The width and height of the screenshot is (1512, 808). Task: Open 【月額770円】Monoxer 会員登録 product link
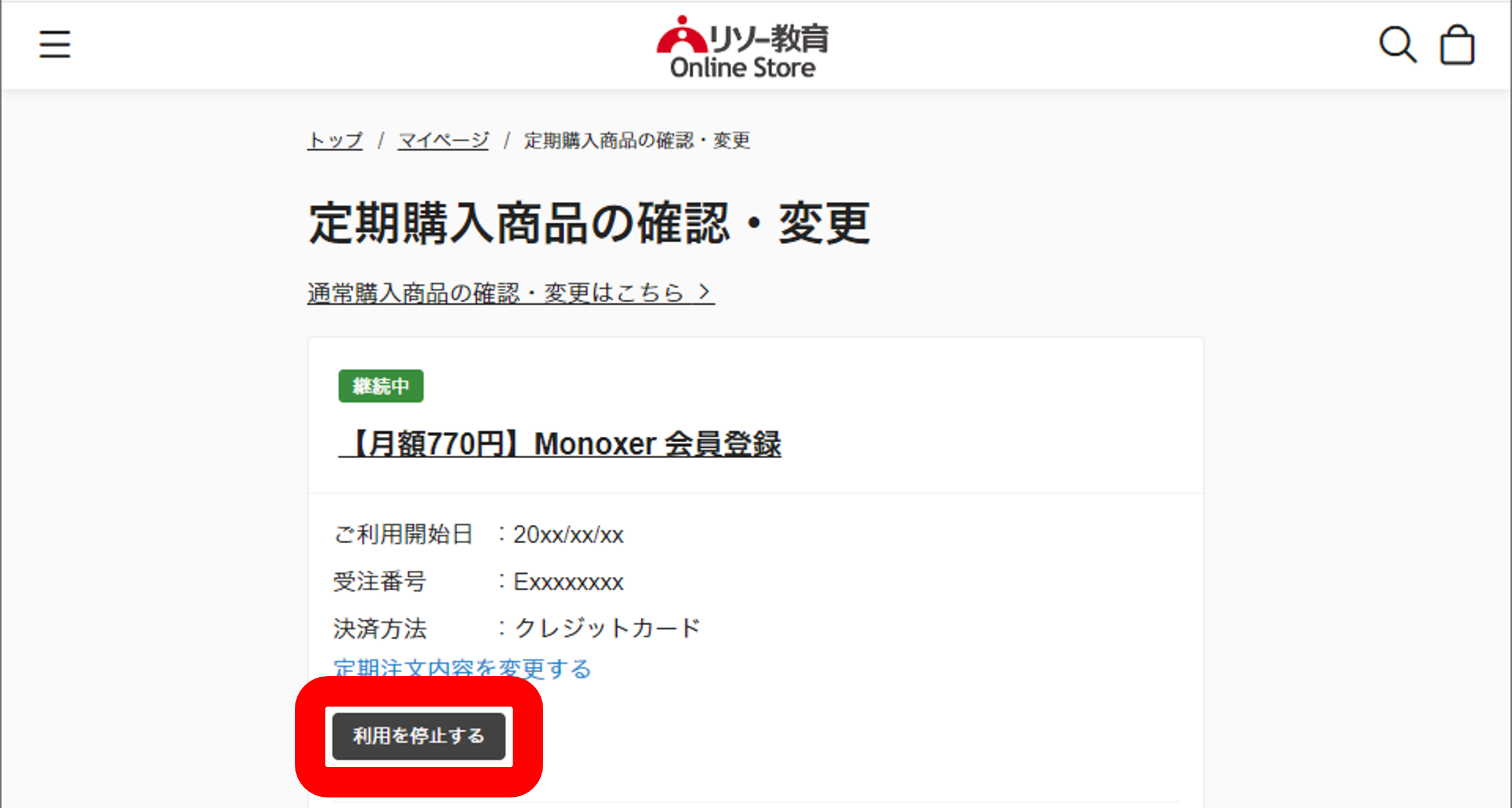click(x=560, y=443)
